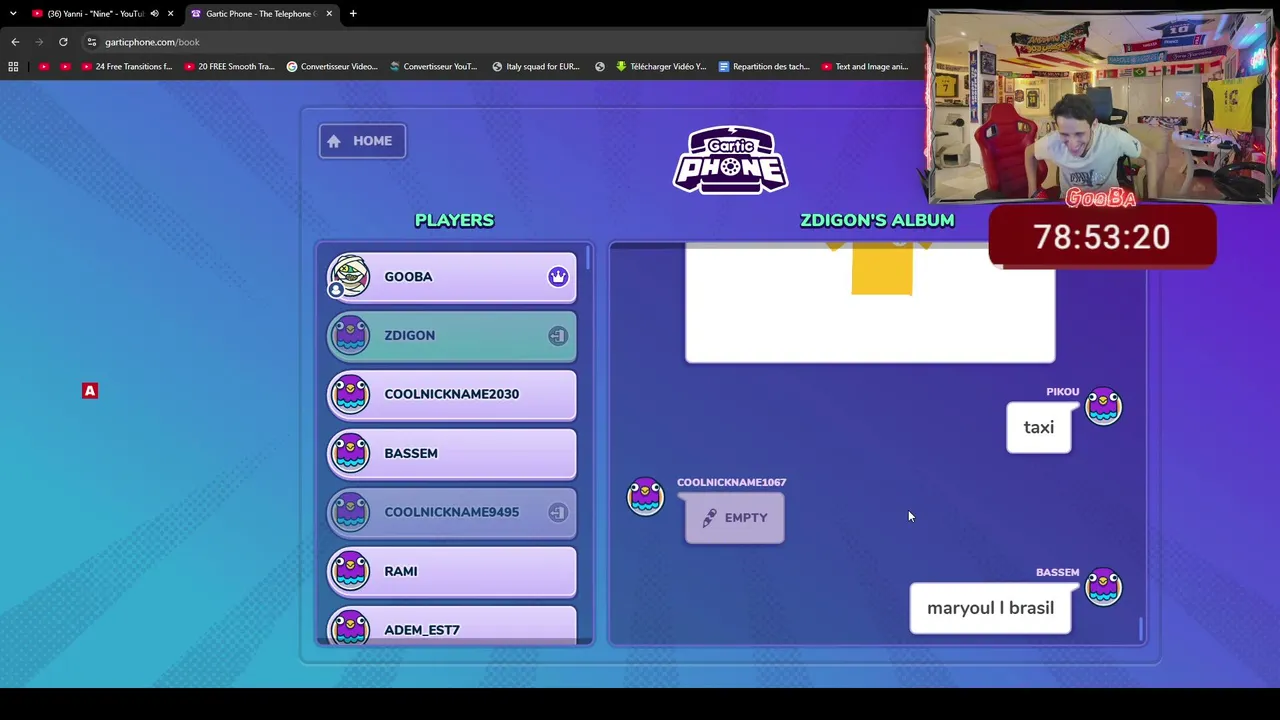Viewport: 1280px width, 720px height.
Task: Open the '24 Free Transitions' bookmark
Action: (127, 67)
